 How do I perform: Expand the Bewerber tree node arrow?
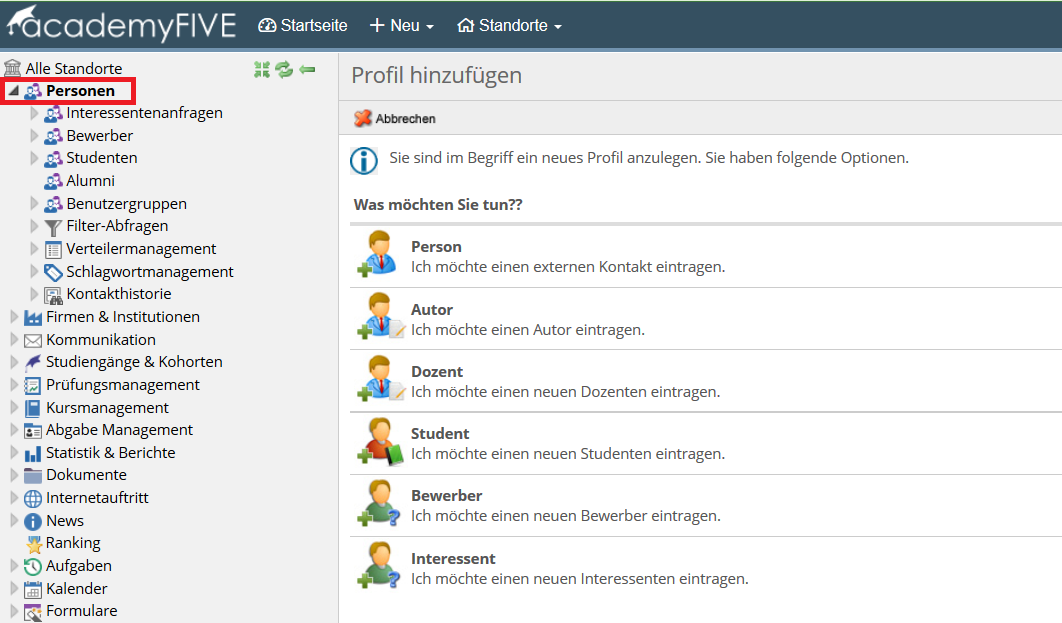tap(34, 135)
